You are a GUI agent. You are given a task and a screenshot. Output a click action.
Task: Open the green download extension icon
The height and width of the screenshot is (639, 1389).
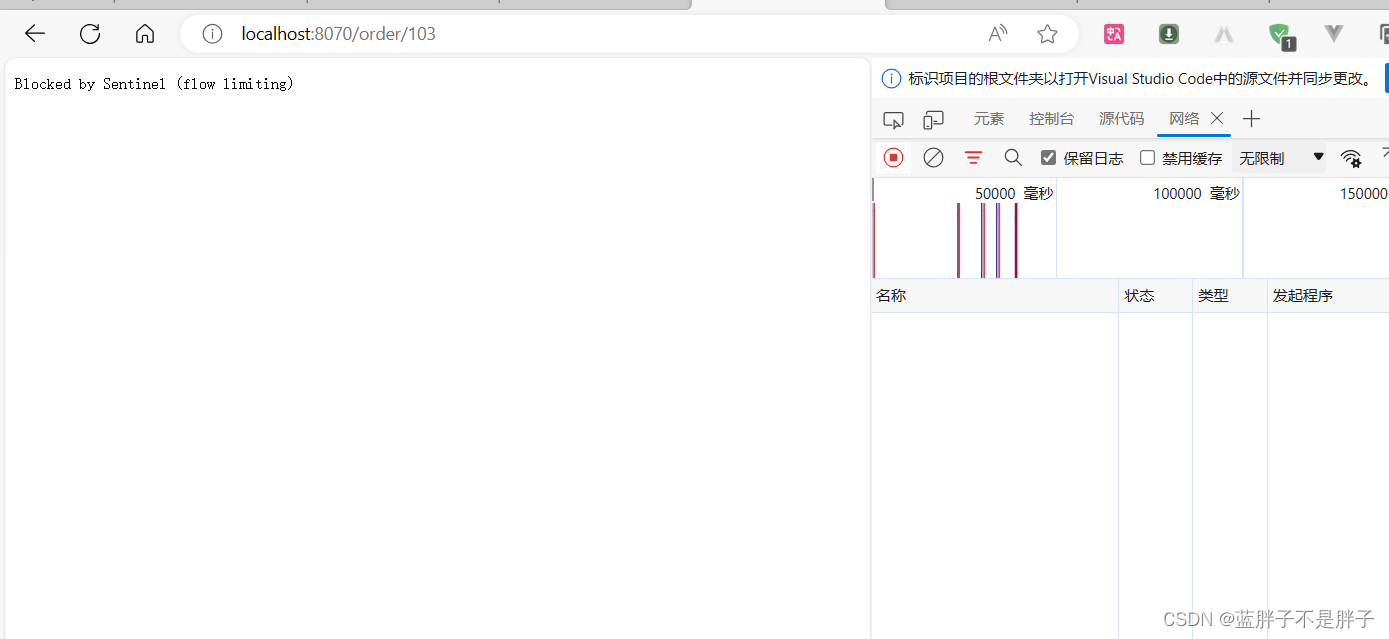coord(1169,34)
